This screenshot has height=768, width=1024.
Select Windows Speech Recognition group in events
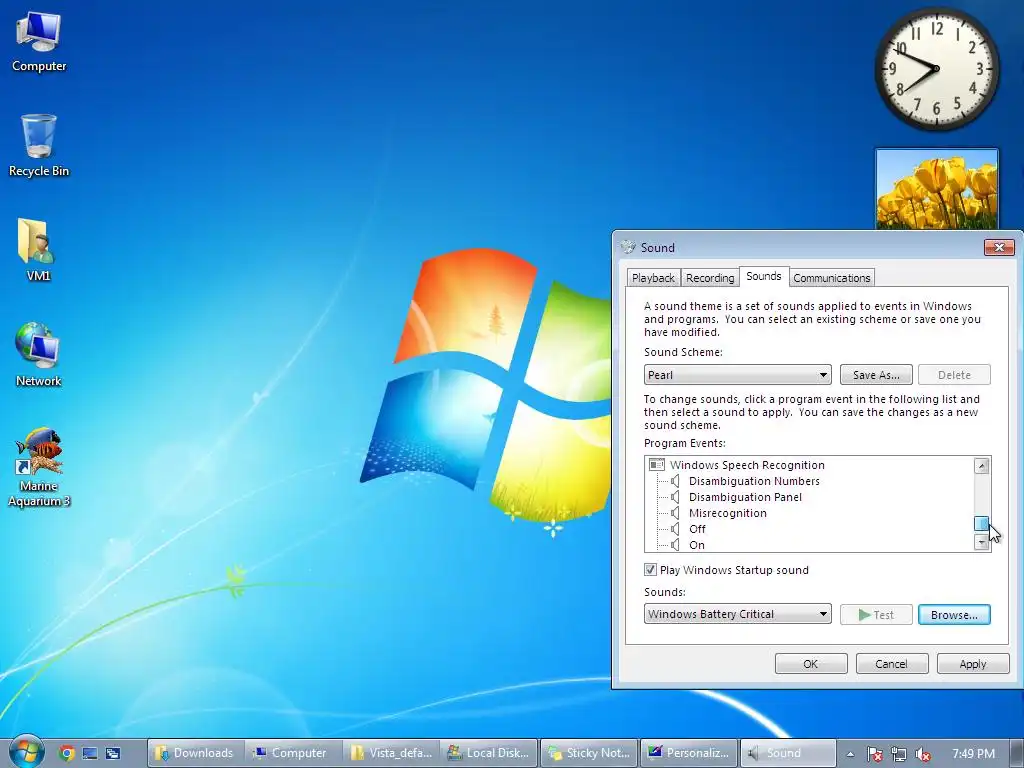747,465
